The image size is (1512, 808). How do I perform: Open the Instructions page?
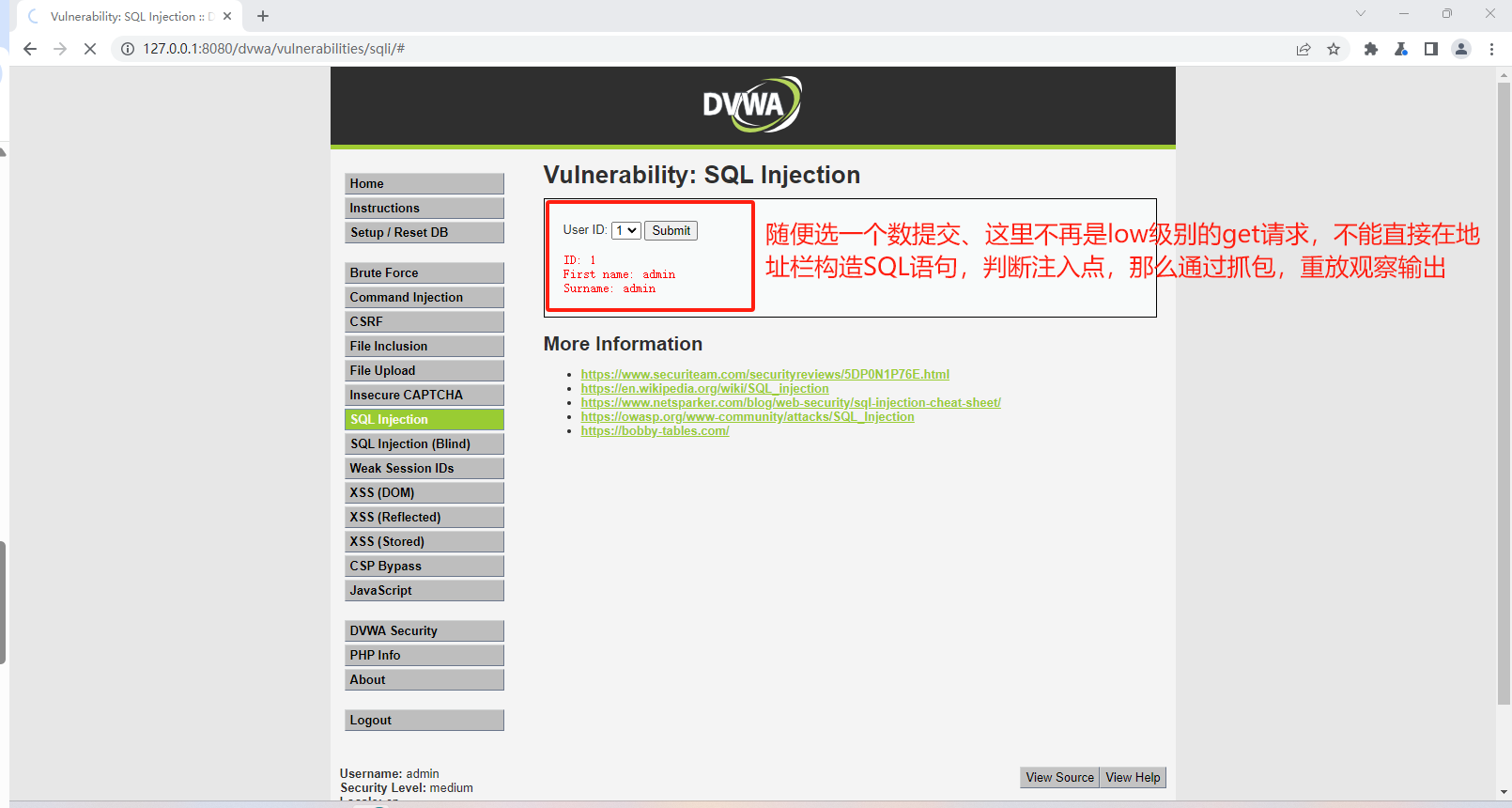(424, 208)
